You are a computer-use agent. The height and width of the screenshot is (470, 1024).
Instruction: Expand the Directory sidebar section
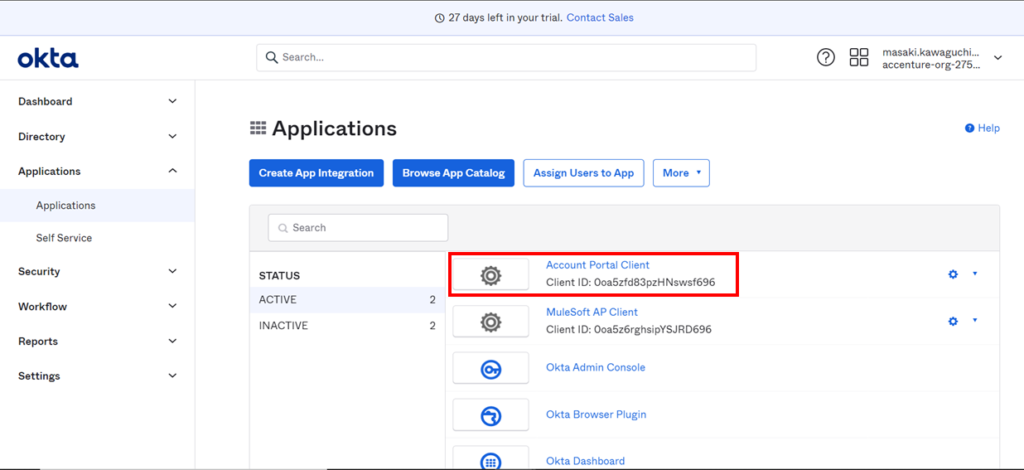97,136
